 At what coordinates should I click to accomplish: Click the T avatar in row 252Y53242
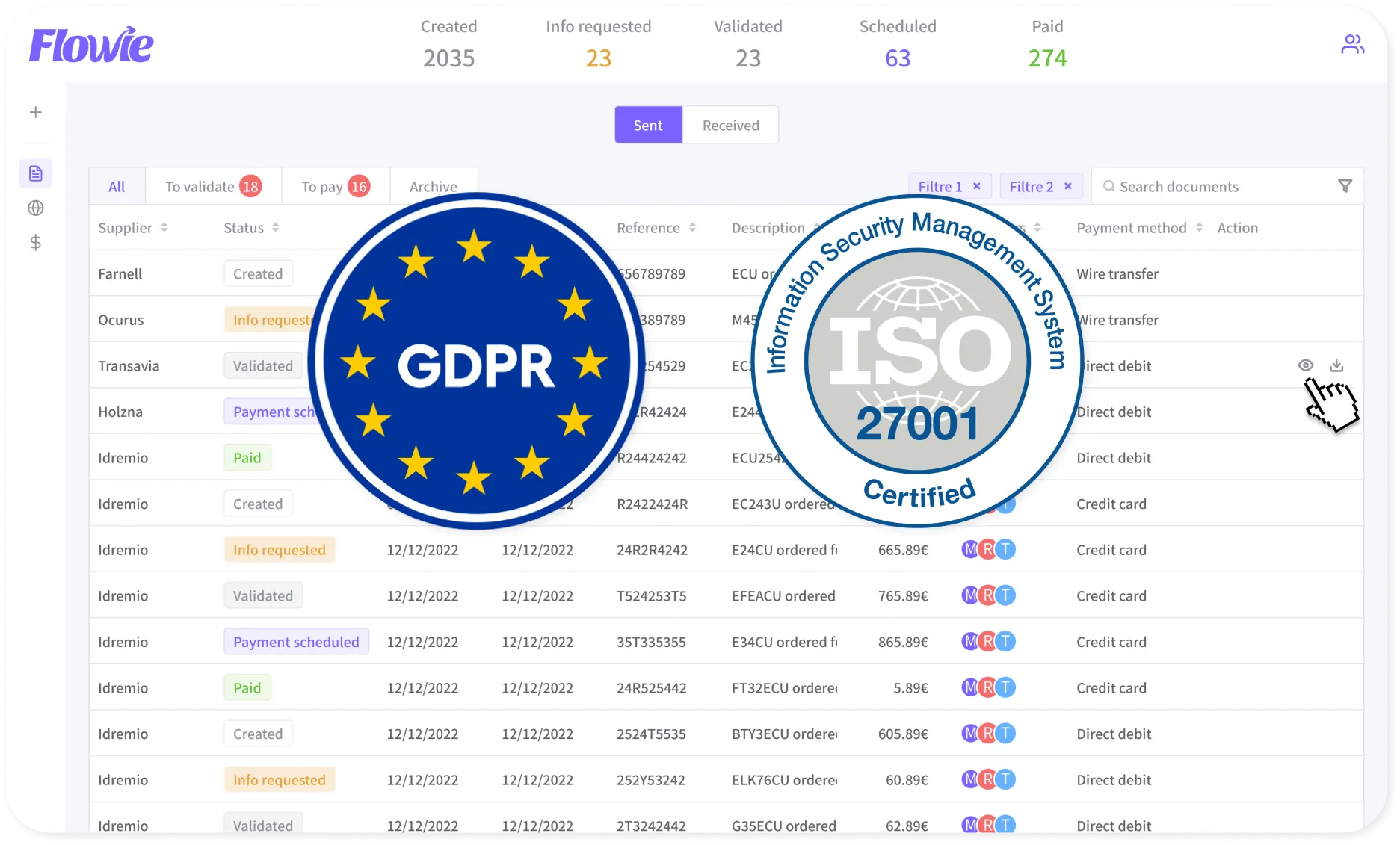1006,779
